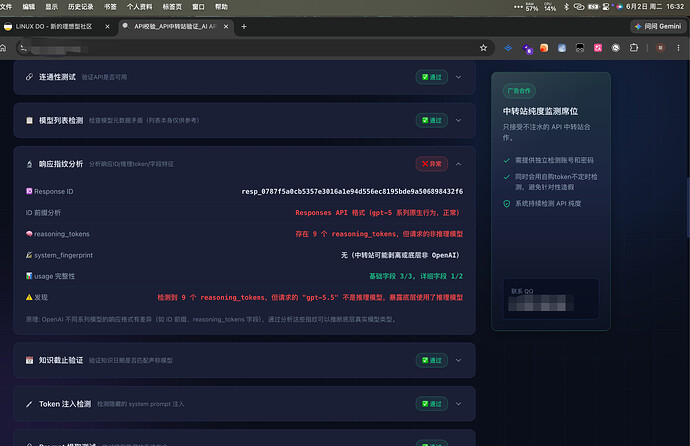Screen dimensions: 690x446
Task: Click the red 异常 badge on 响应指纹分析
Action: tap(432, 164)
